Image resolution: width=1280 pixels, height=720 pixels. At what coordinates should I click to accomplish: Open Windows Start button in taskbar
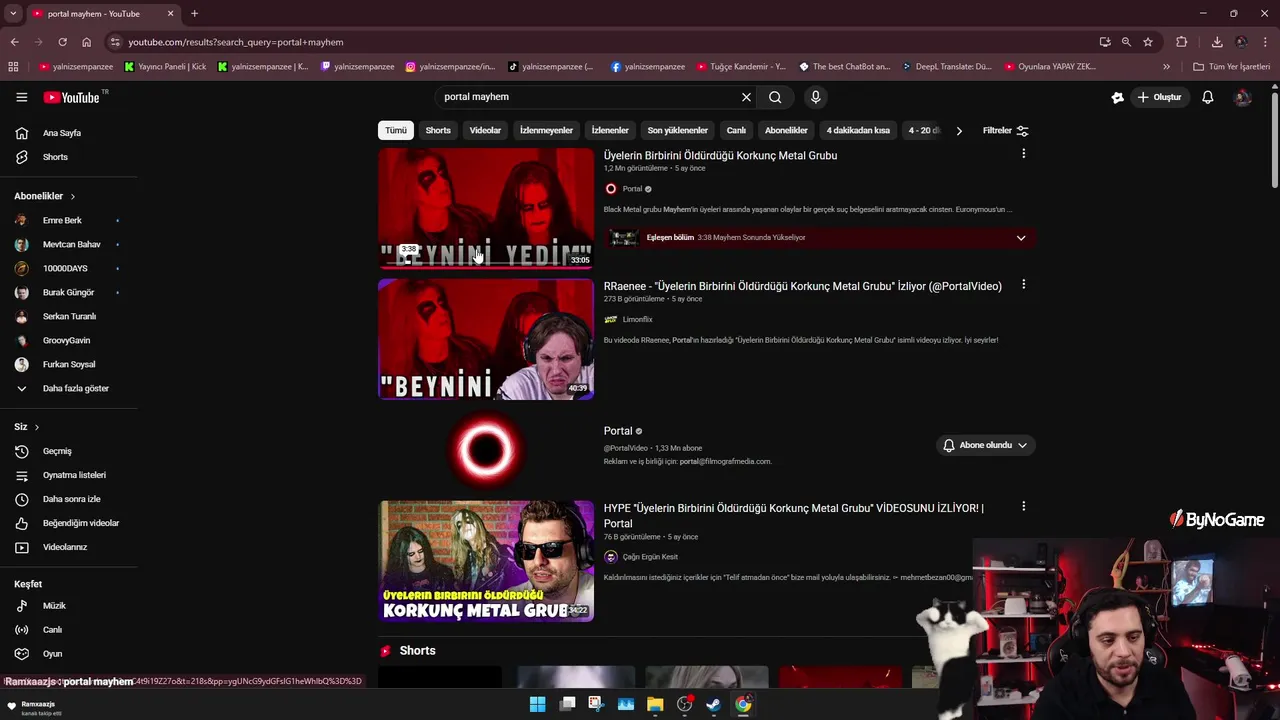(537, 704)
